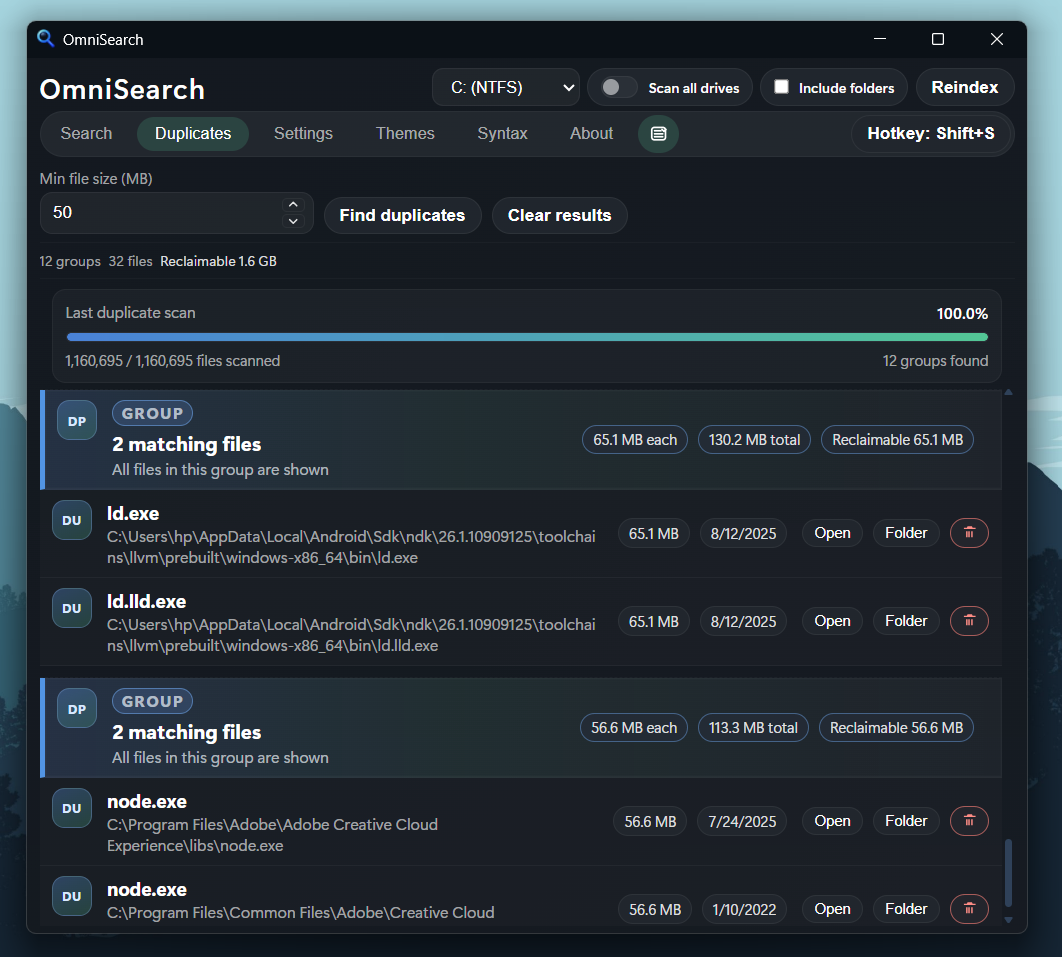The height and width of the screenshot is (957, 1062).
Task: Open the Syntax tab
Action: pos(502,133)
